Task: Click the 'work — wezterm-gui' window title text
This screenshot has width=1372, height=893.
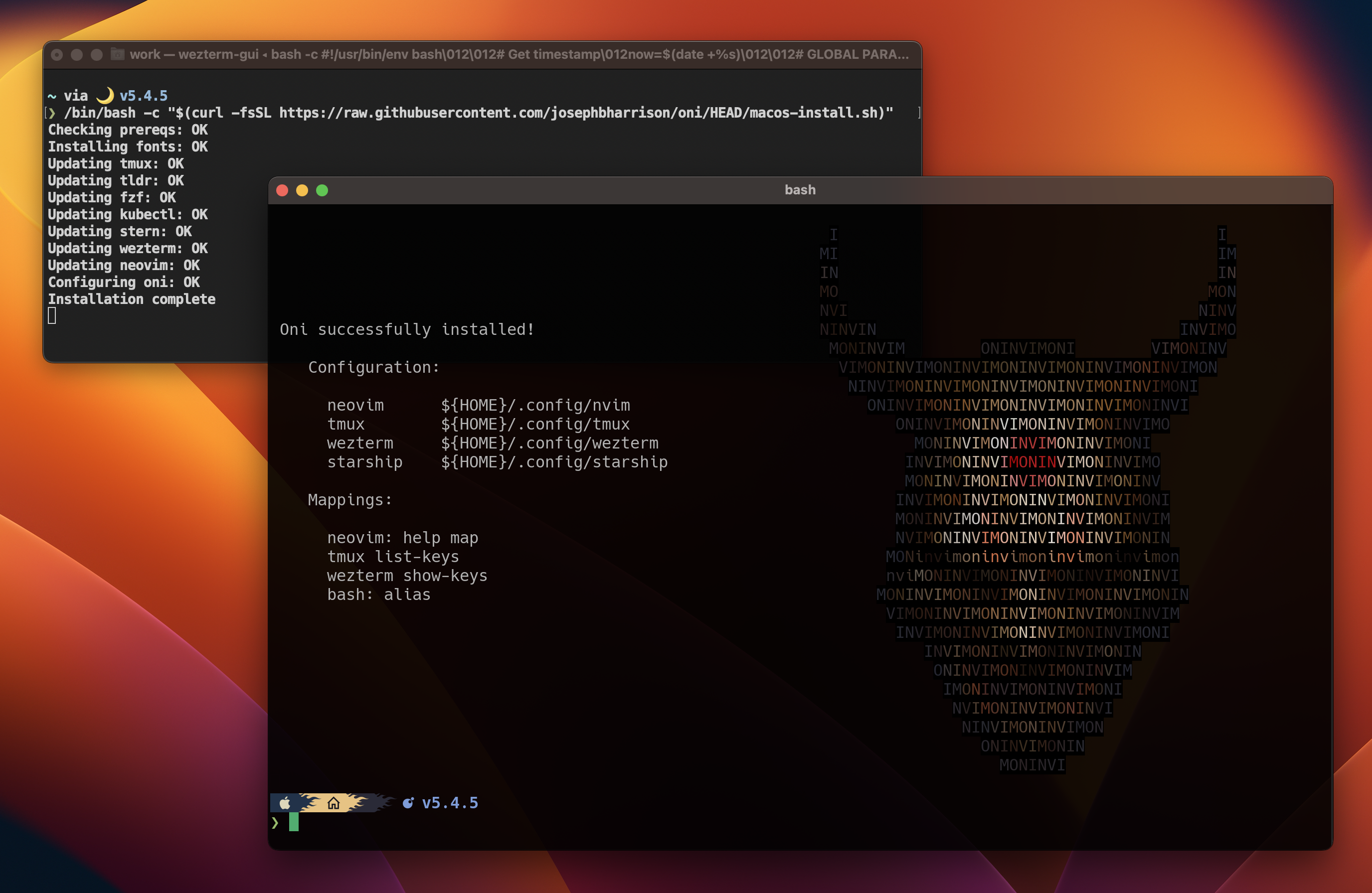Action: point(194,54)
